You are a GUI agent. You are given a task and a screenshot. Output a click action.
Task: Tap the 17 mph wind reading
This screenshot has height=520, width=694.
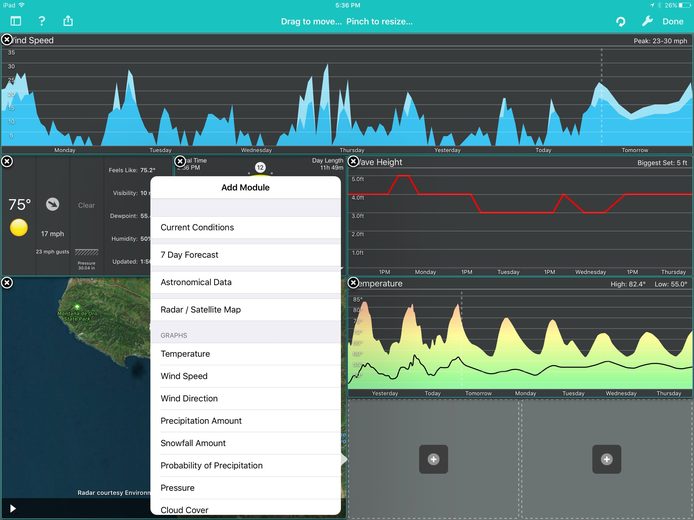[x=53, y=234]
